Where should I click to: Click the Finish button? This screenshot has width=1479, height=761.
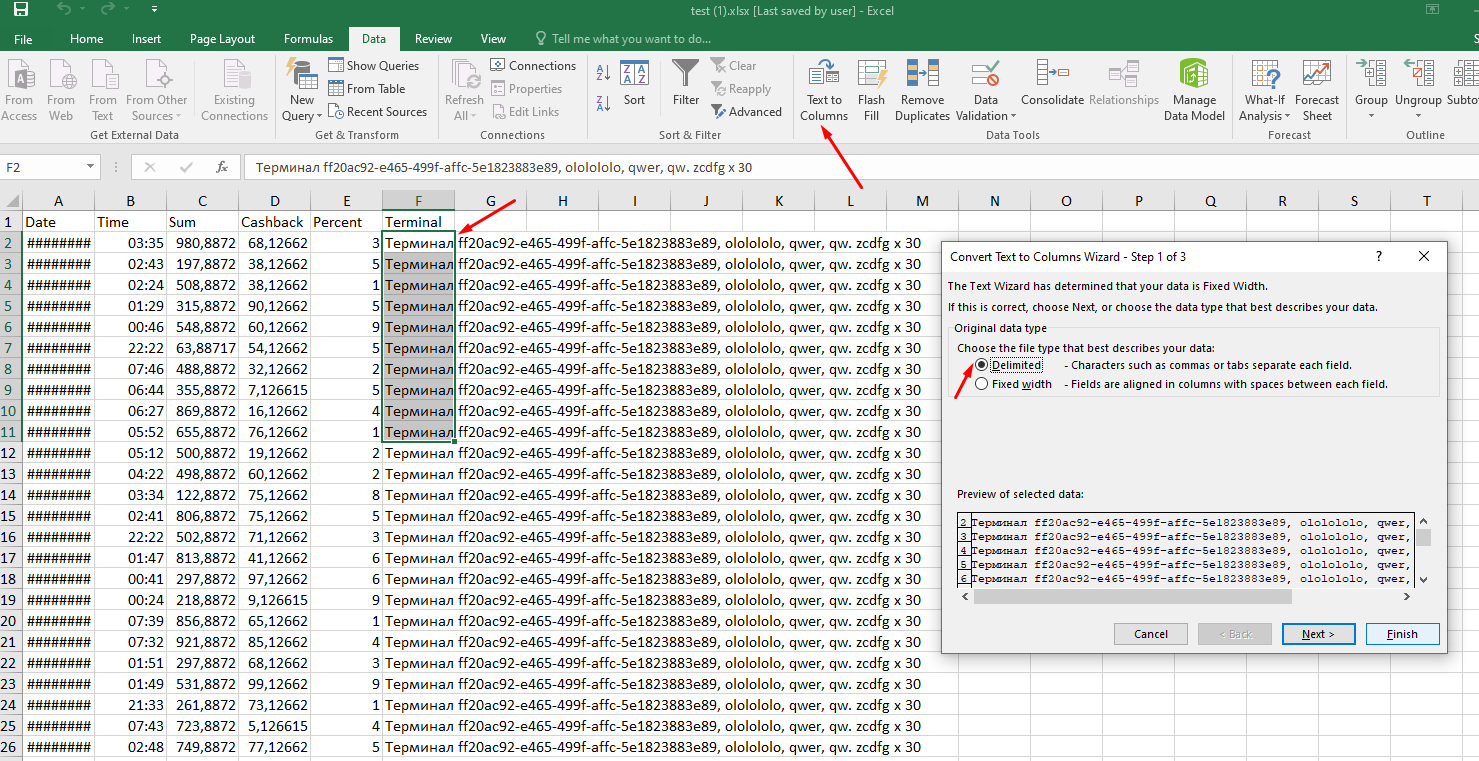pyautogui.click(x=1402, y=633)
